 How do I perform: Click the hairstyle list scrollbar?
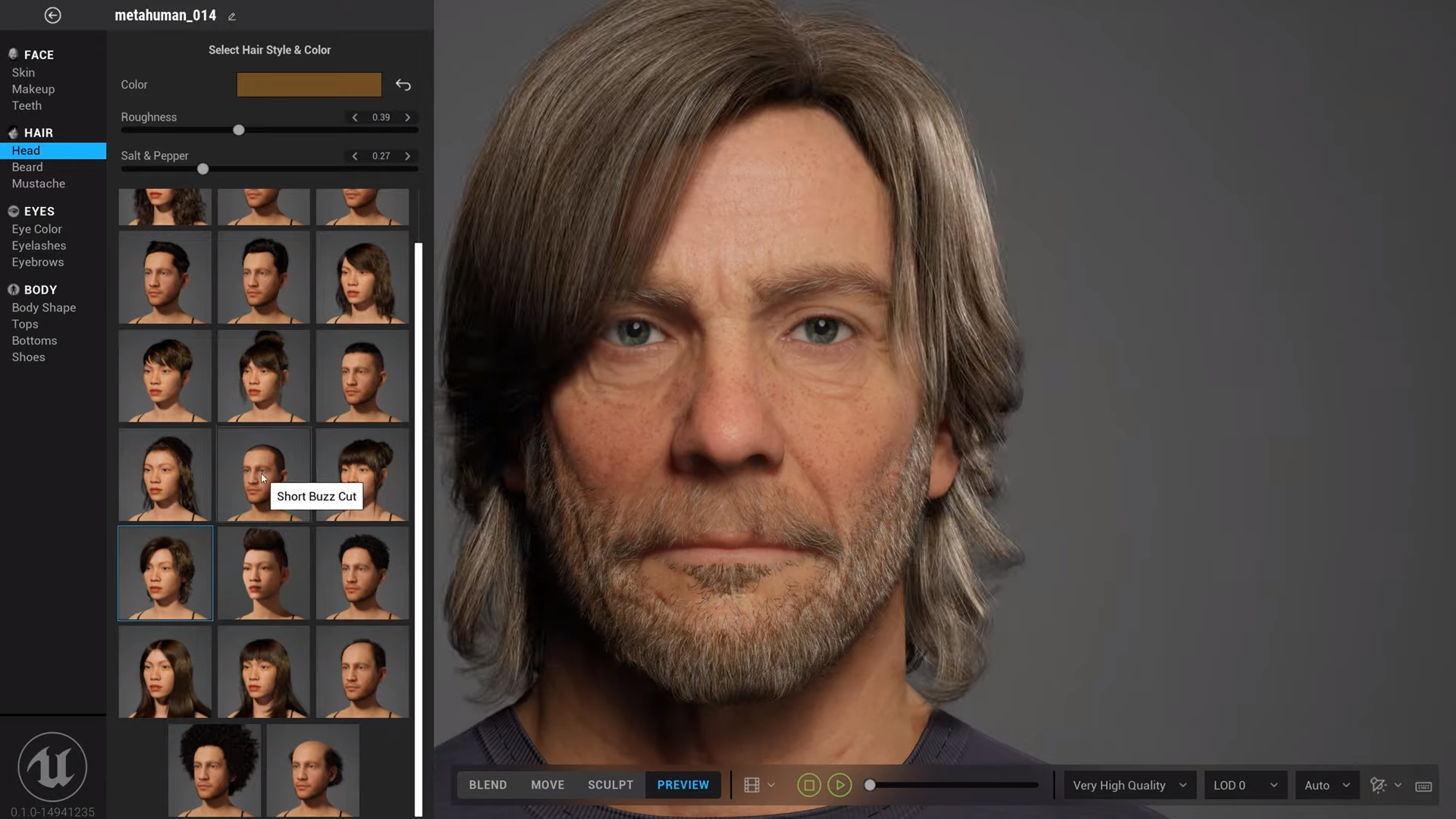pos(418,529)
